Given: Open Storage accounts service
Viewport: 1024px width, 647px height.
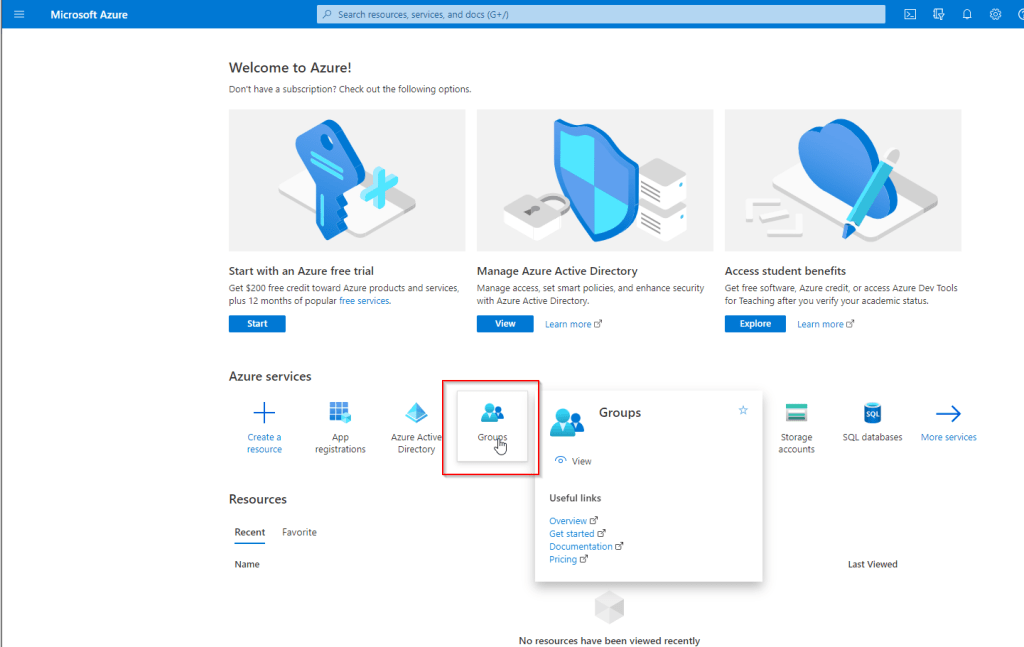Looking at the screenshot, I should click(796, 413).
